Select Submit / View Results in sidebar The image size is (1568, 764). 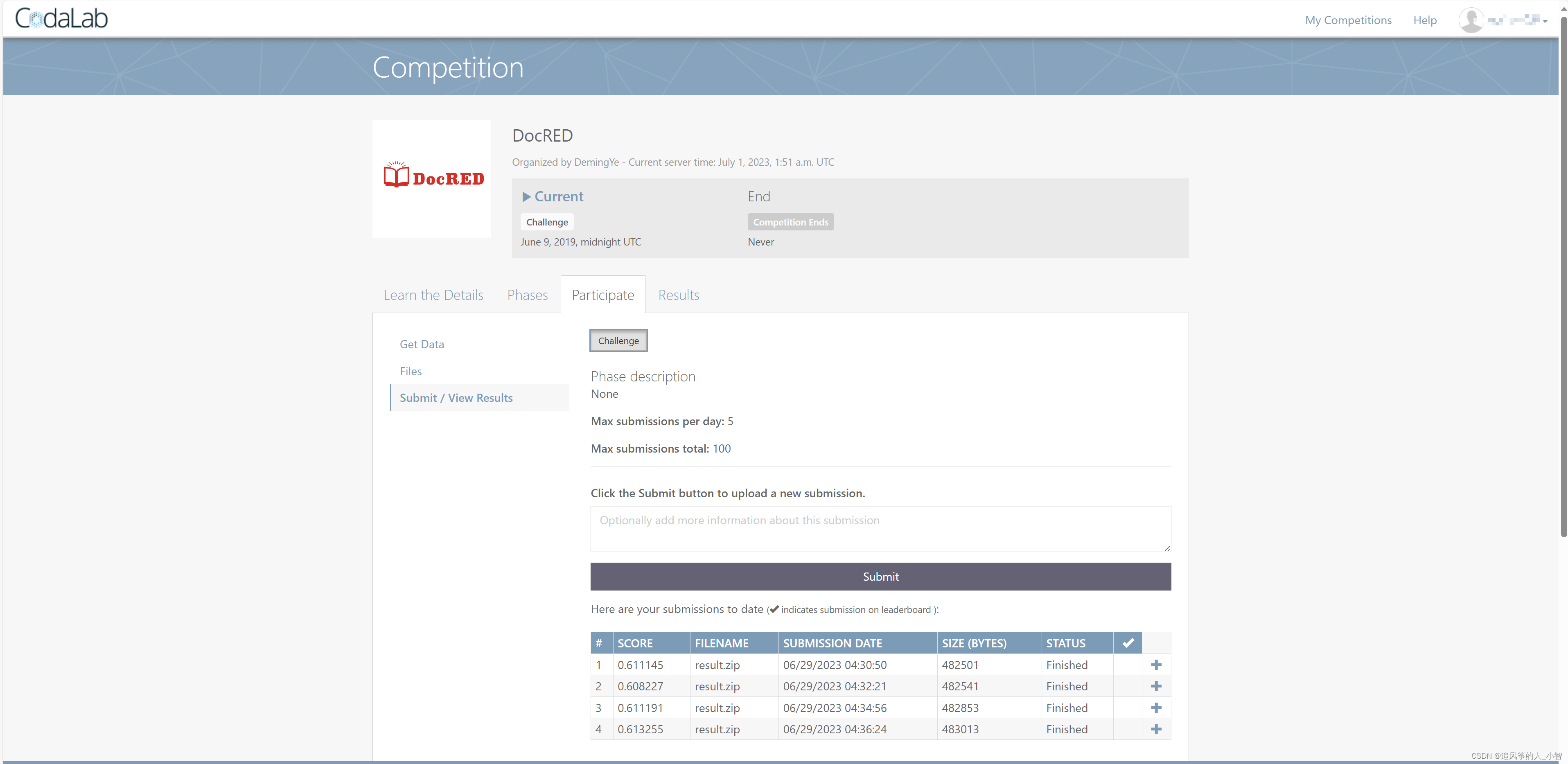pos(456,397)
